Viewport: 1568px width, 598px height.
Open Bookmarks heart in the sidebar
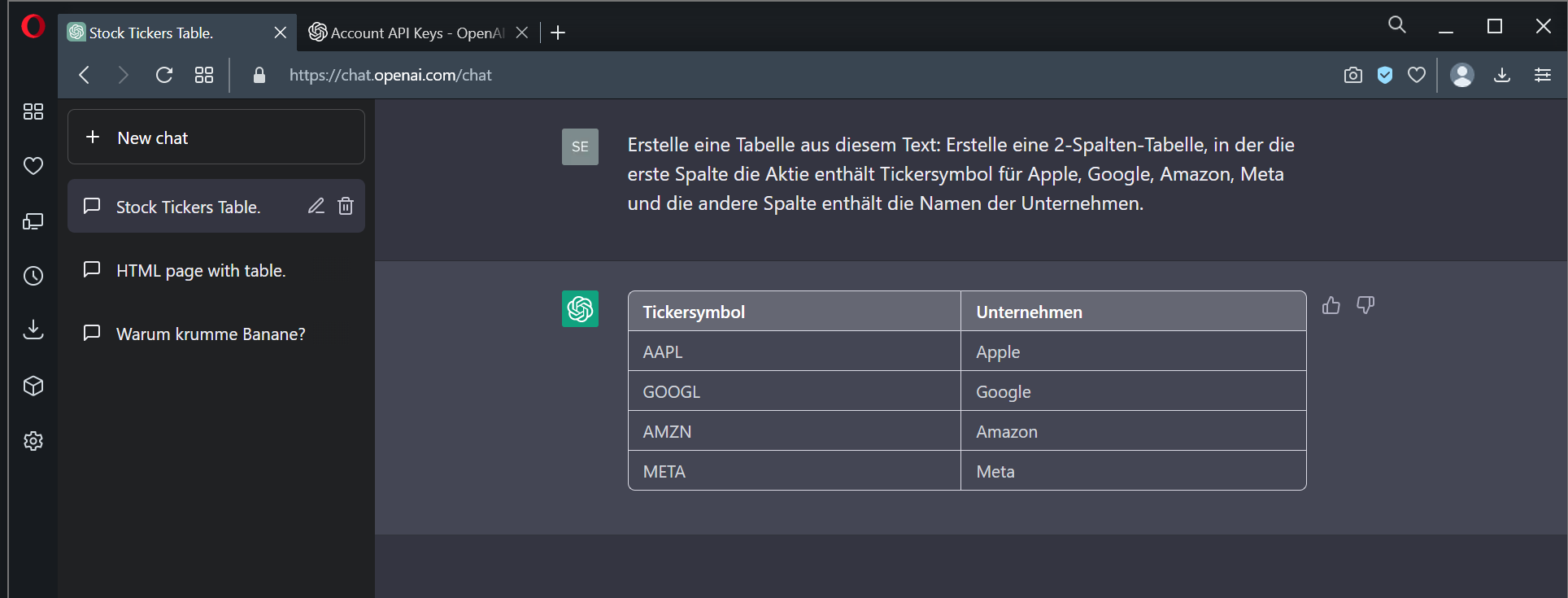pos(33,166)
